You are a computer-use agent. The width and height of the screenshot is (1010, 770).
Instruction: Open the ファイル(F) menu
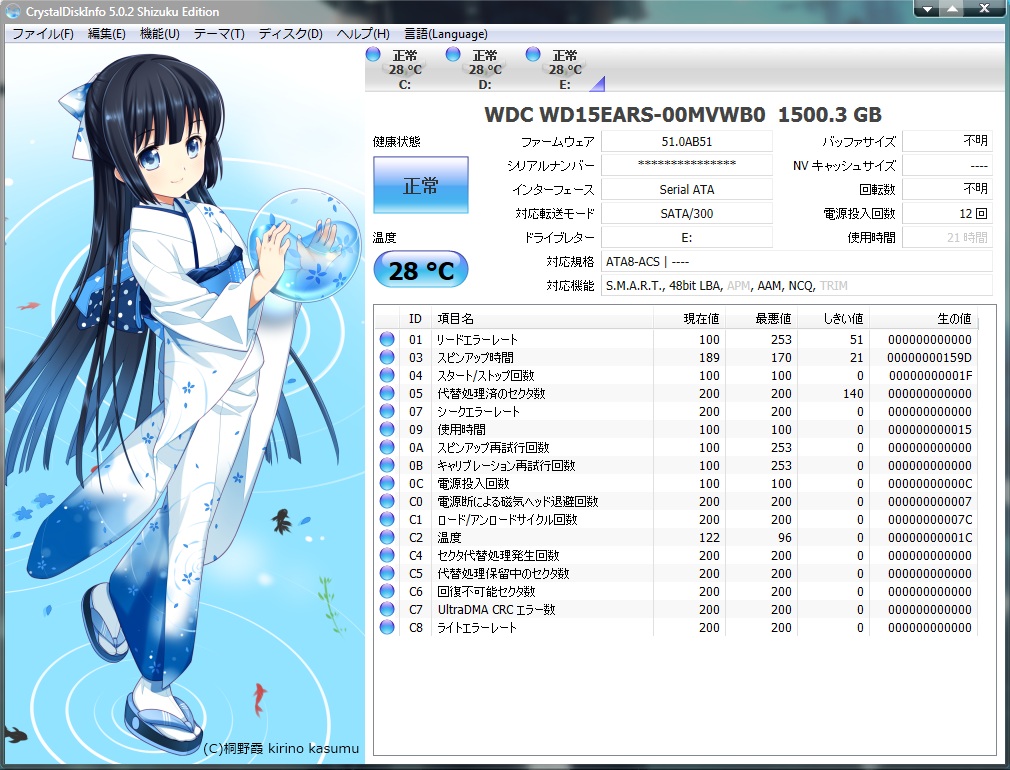(42, 34)
